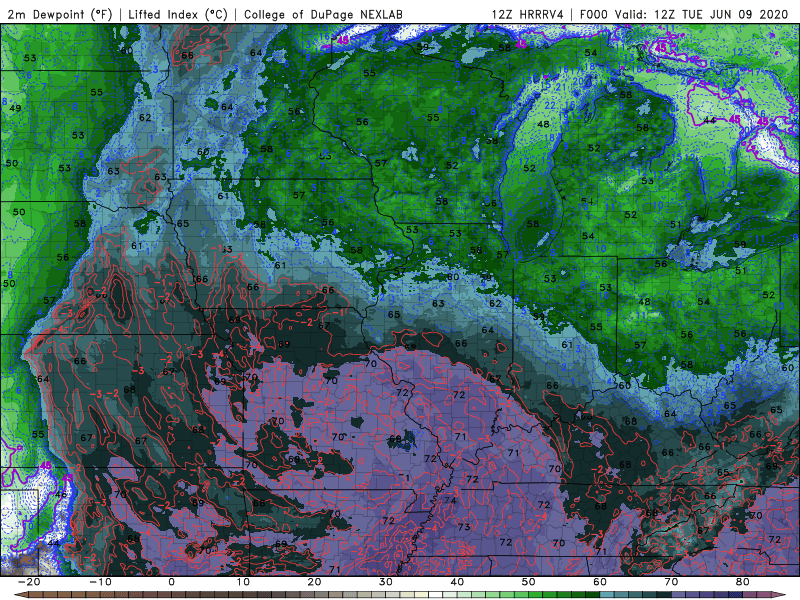Click the '60' color scale label
Viewport: 800px width, 600px height.
(600, 582)
